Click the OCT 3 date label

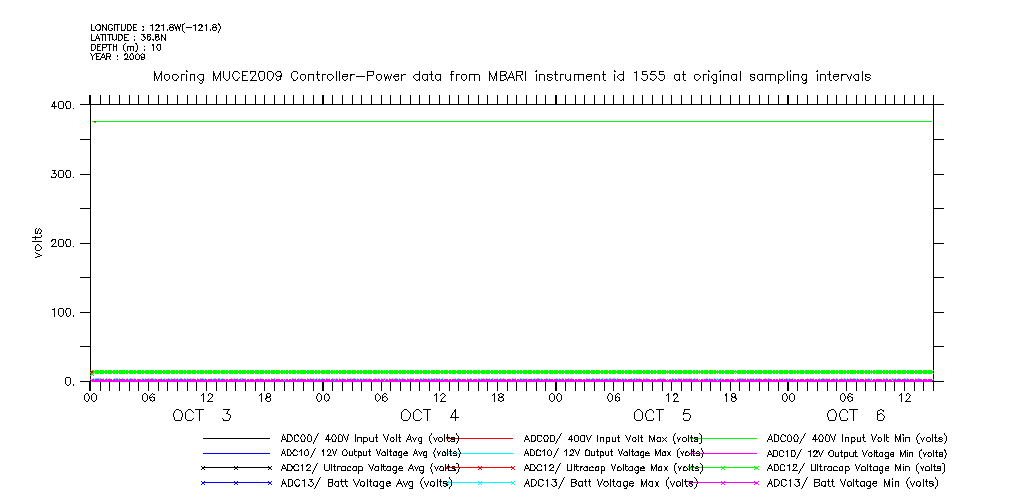202,416
